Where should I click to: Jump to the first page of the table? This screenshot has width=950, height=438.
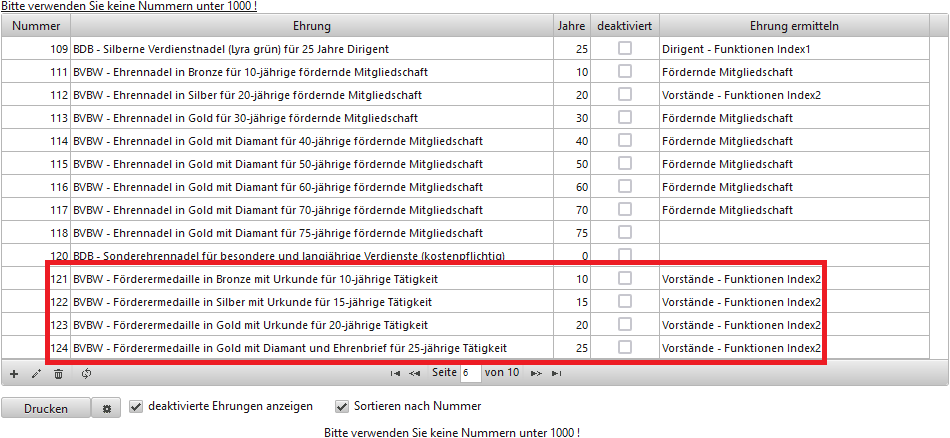click(x=395, y=373)
